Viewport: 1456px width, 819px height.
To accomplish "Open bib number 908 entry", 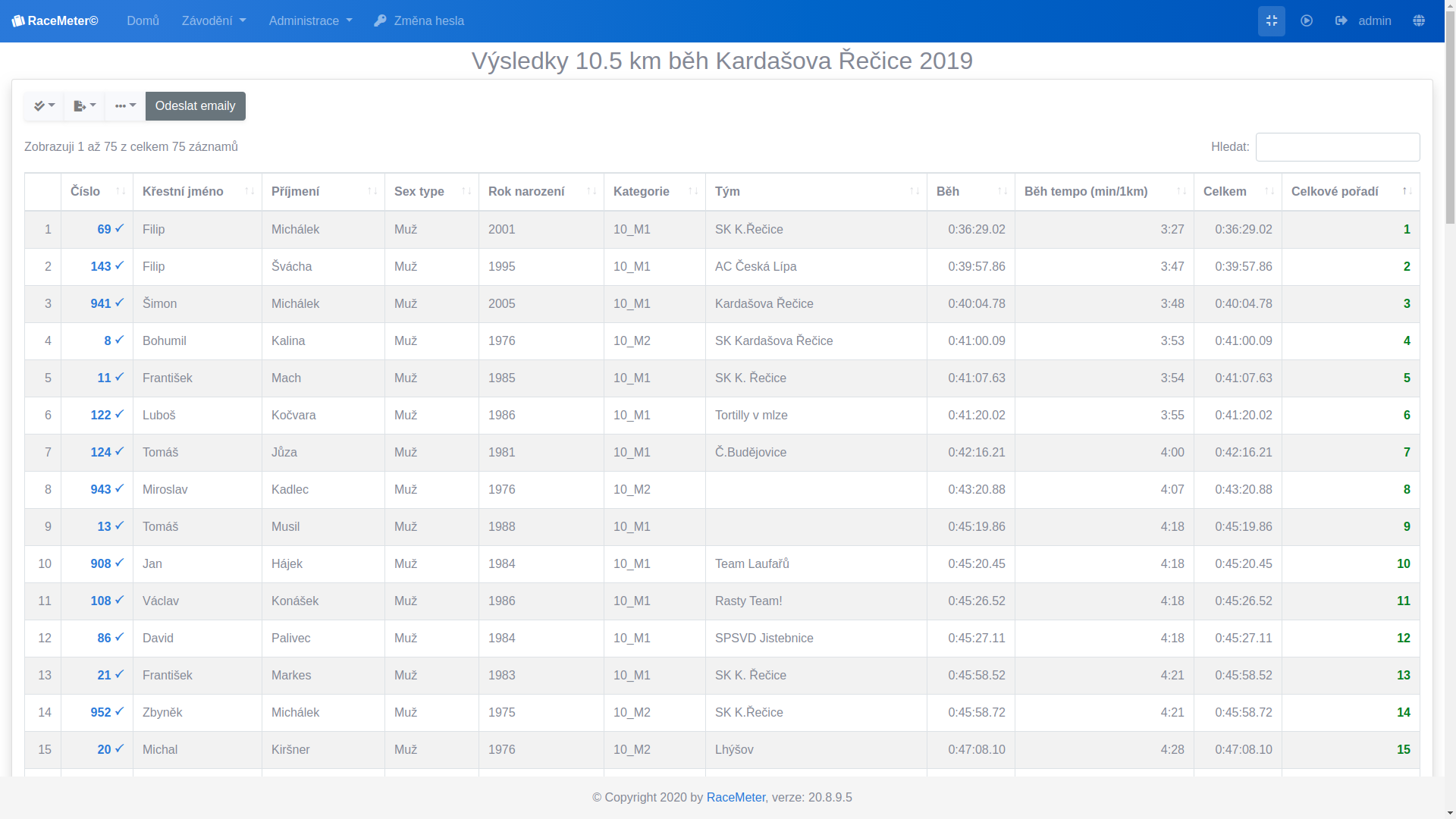I will [107, 563].
